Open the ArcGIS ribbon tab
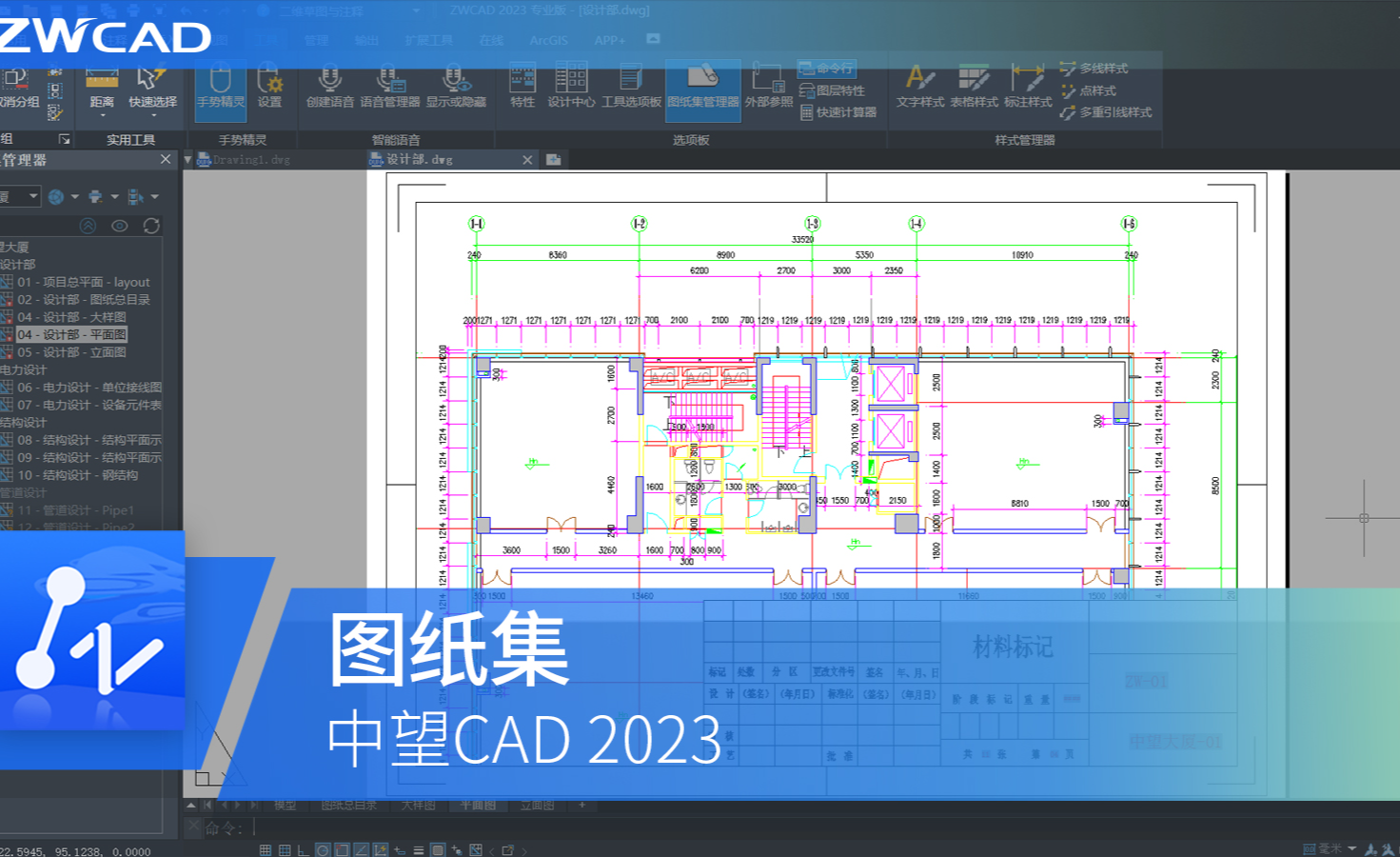1400x857 pixels. coord(548,40)
